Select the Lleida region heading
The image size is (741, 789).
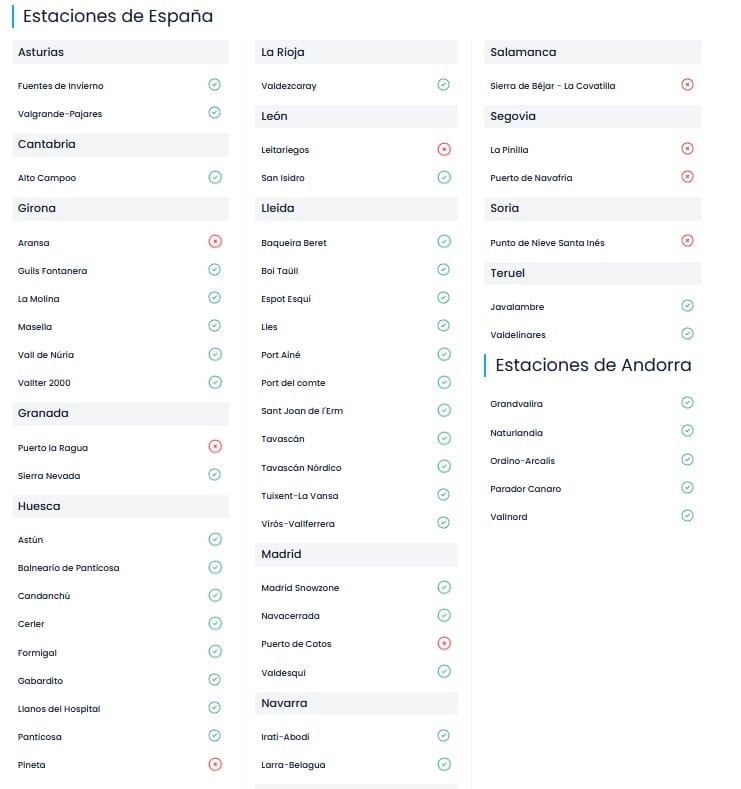[x=278, y=208]
